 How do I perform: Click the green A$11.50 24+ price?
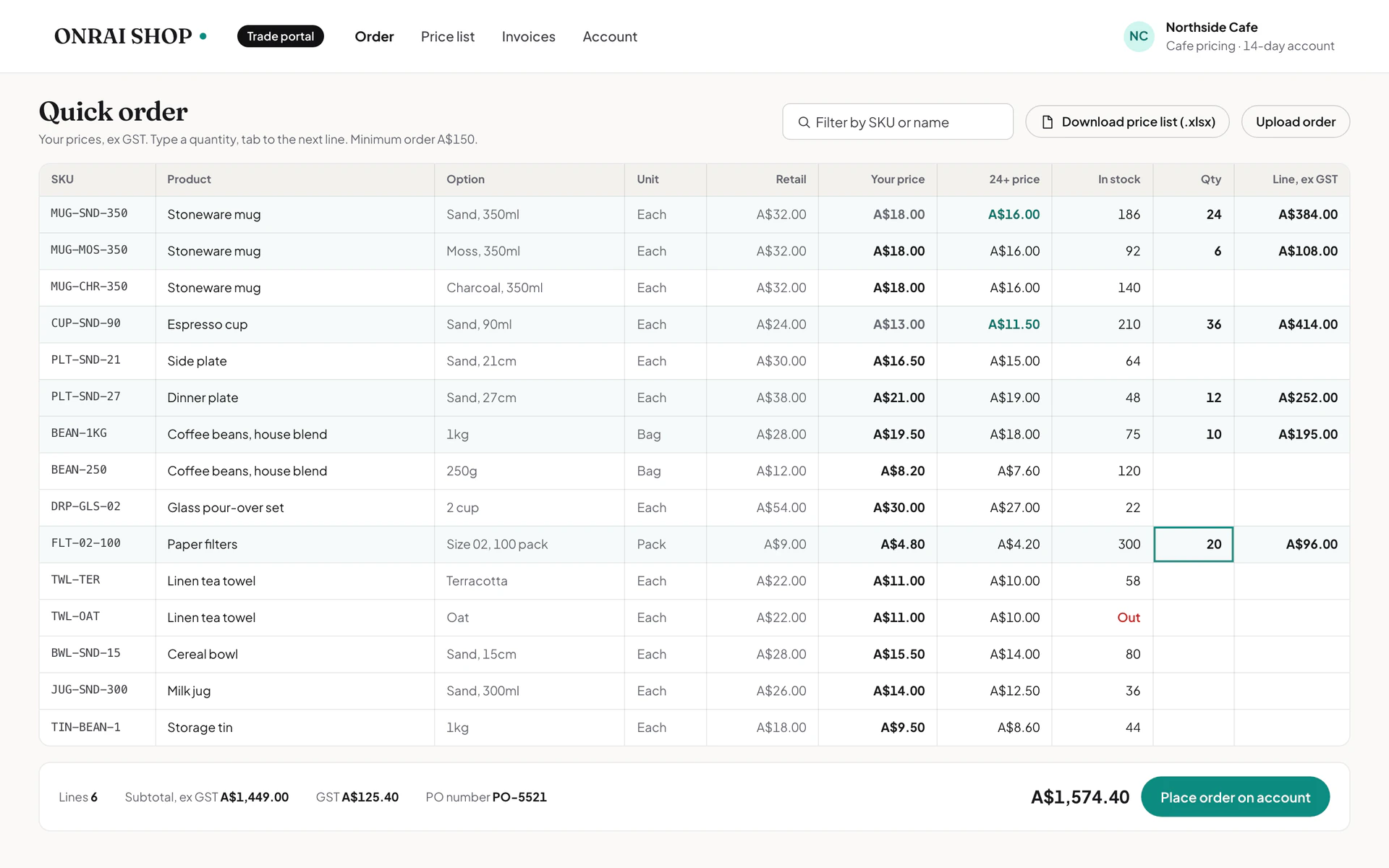(1014, 324)
